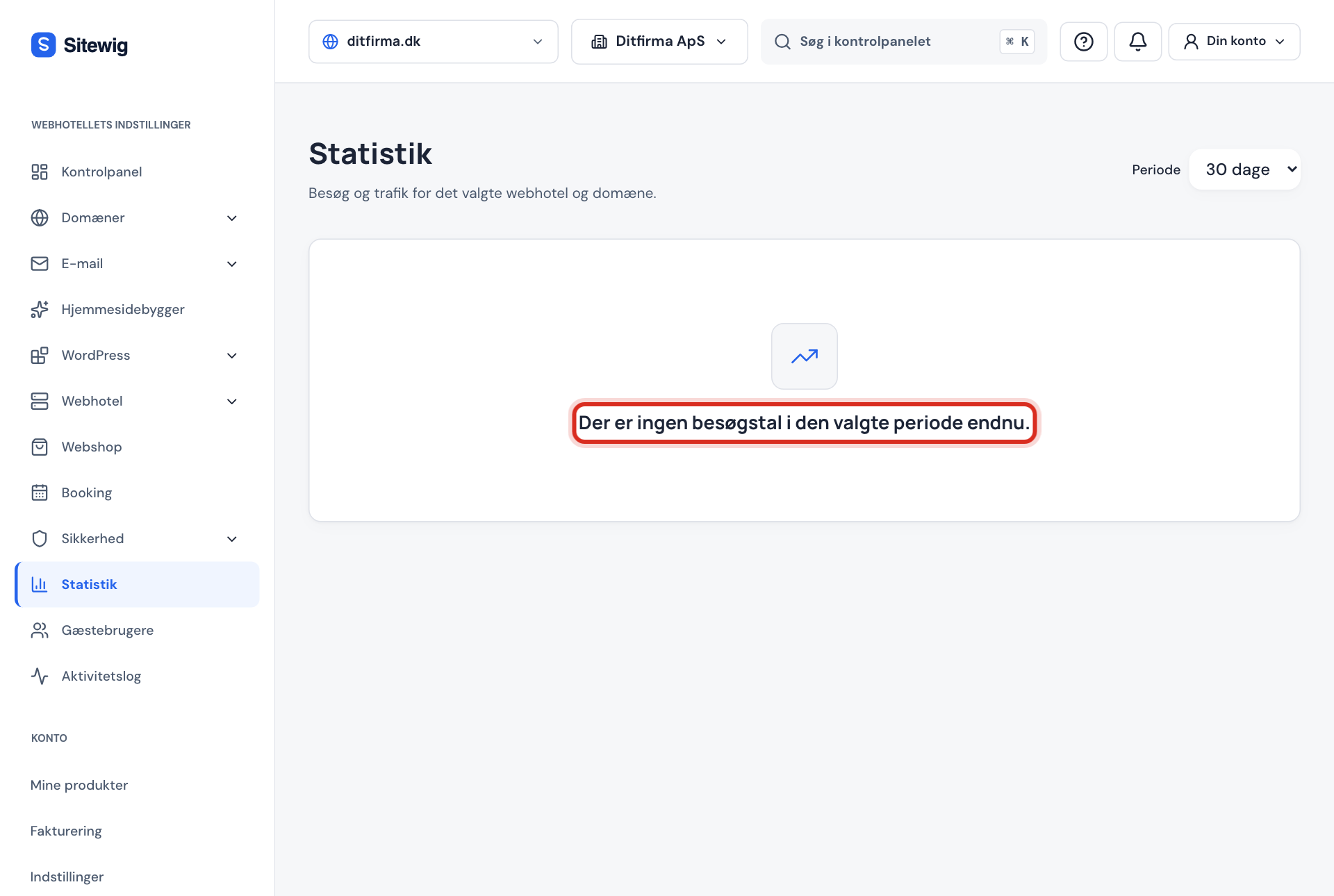Click 'Der er ingen besøgstal i den valgte periode endnu.'
The image size is (1334, 896).
tap(804, 423)
